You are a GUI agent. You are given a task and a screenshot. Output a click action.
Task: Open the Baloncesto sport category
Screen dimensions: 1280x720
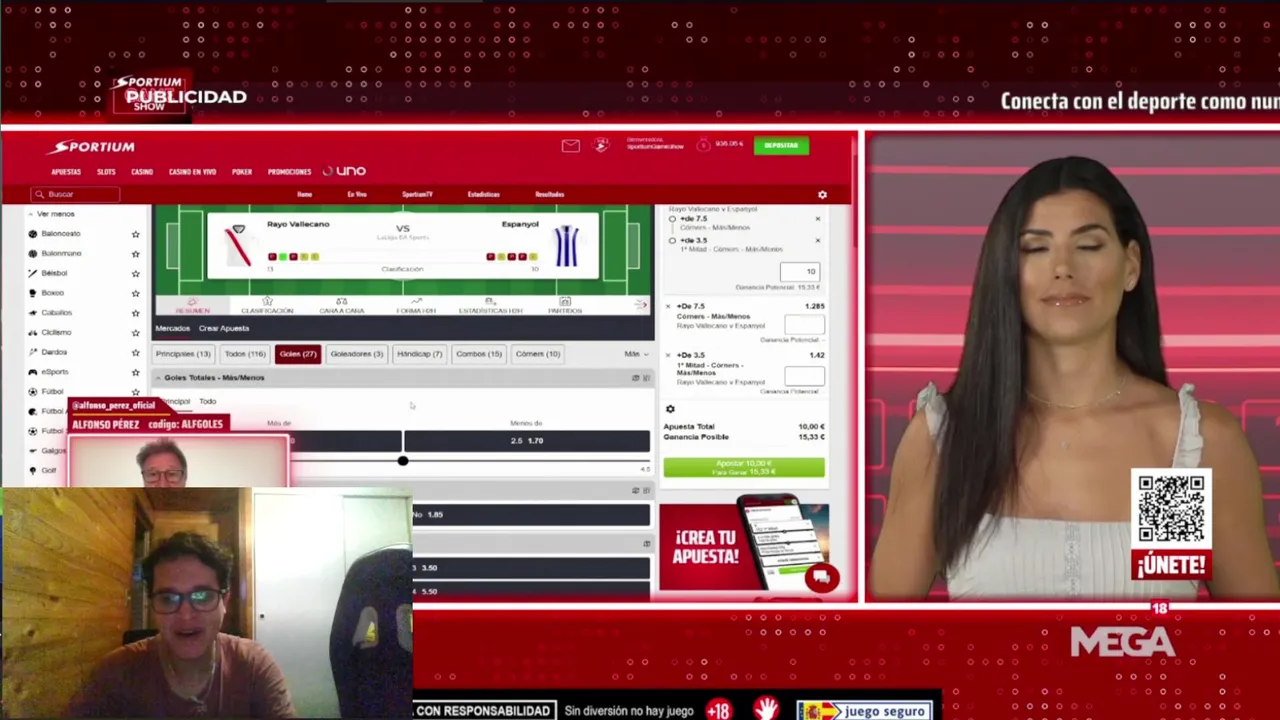tap(60, 234)
